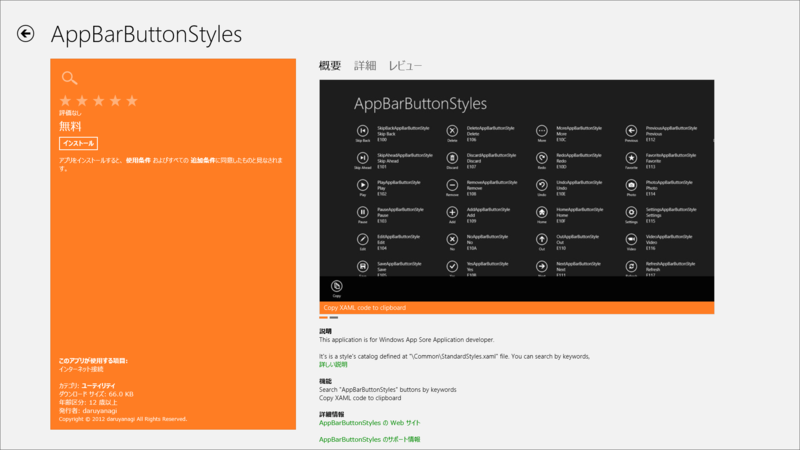Switch to the 詳細 tab
The image size is (800, 450).
coord(365,65)
